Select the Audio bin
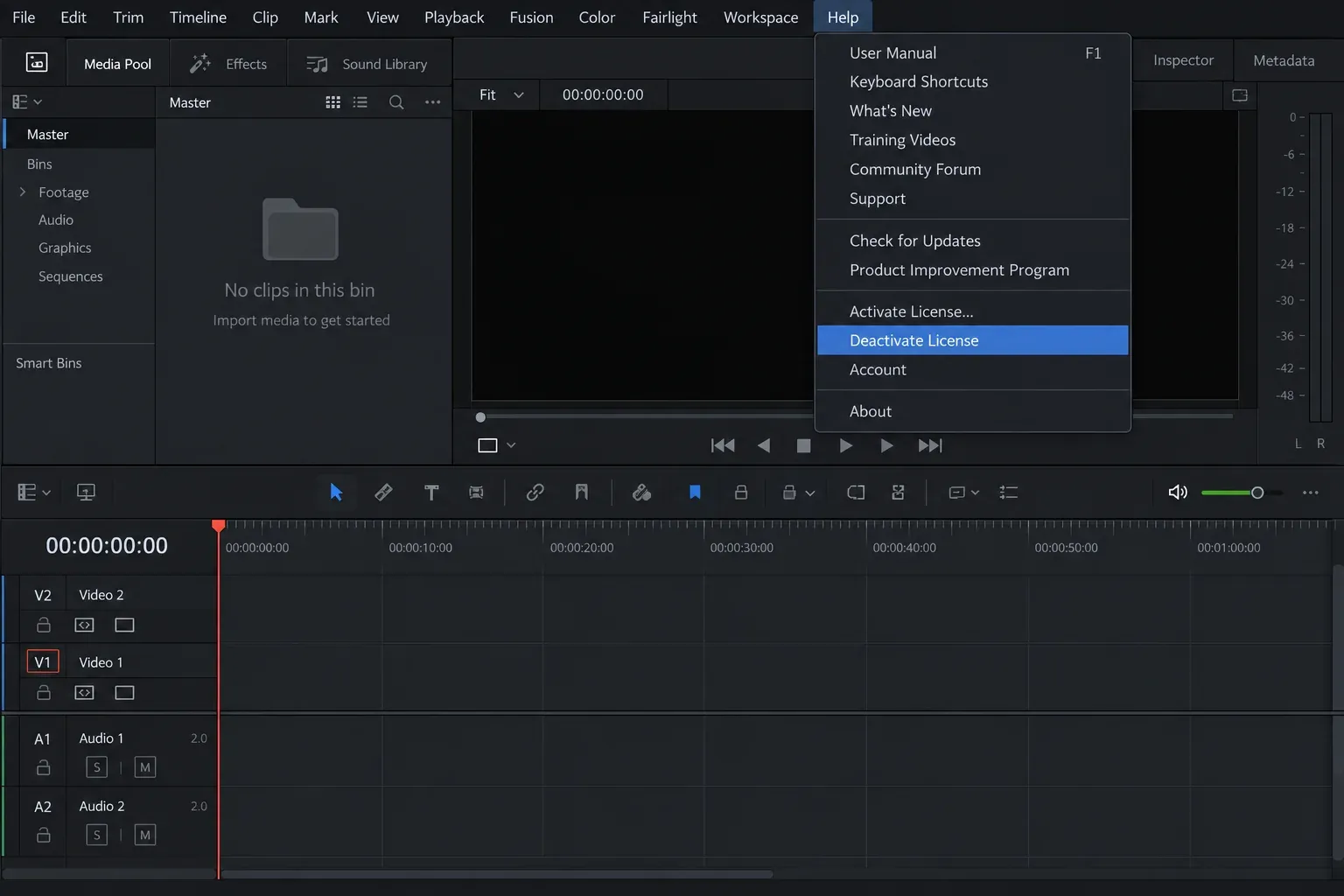The height and width of the screenshot is (896, 1344). click(x=56, y=220)
